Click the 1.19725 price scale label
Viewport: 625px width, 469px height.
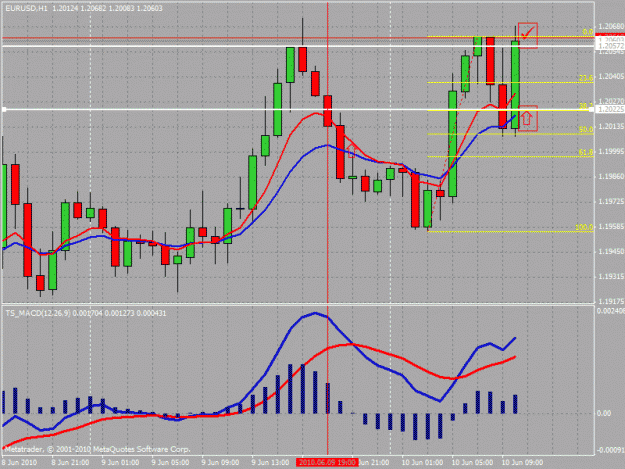pyautogui.click(x=611, y=201)
